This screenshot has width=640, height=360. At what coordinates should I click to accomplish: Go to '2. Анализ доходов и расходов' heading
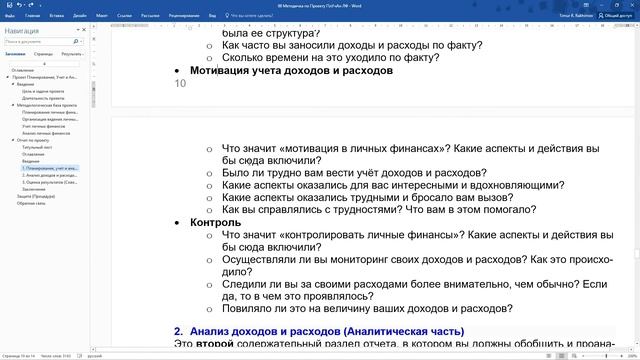coord(50,176)
